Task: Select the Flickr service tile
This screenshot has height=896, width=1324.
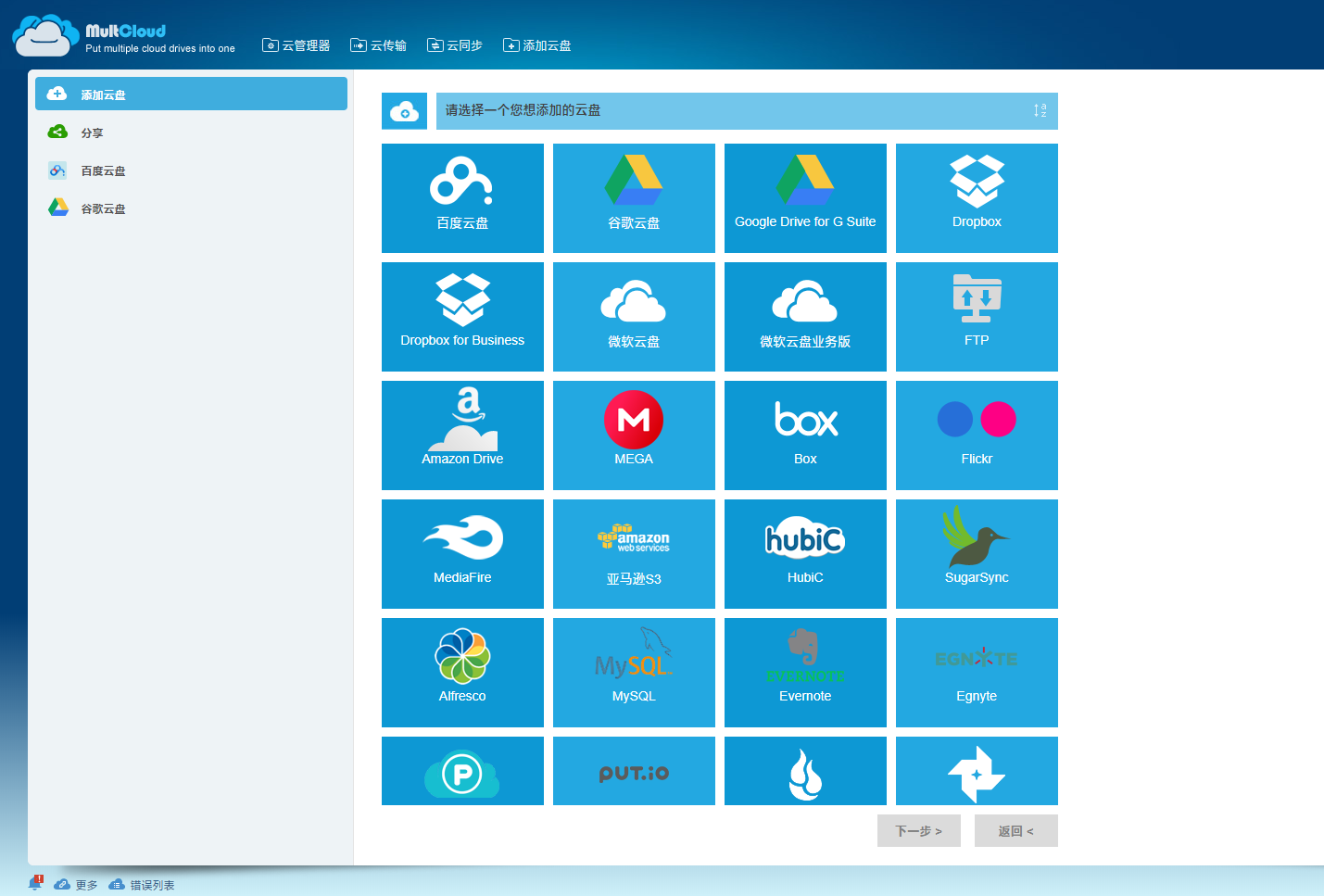Action: (977, 435)
